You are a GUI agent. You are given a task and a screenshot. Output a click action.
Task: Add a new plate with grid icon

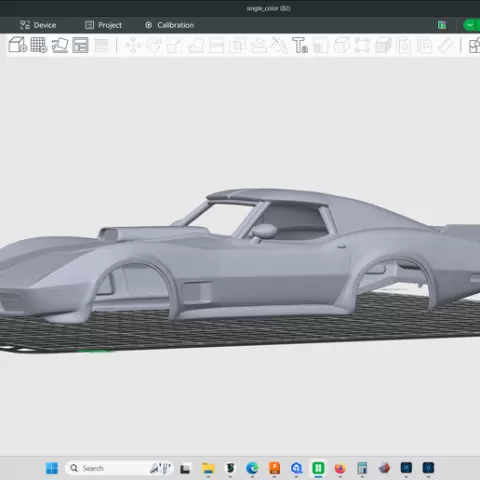[39, 45]
